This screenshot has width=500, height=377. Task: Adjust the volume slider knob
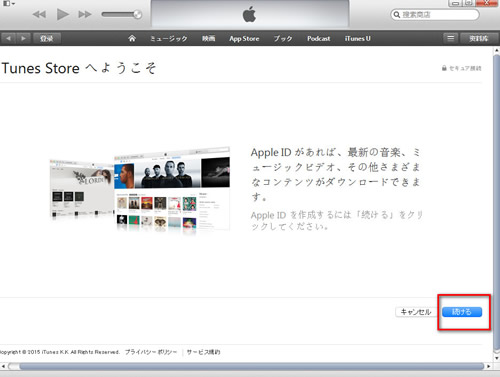[x=137, y=14]
